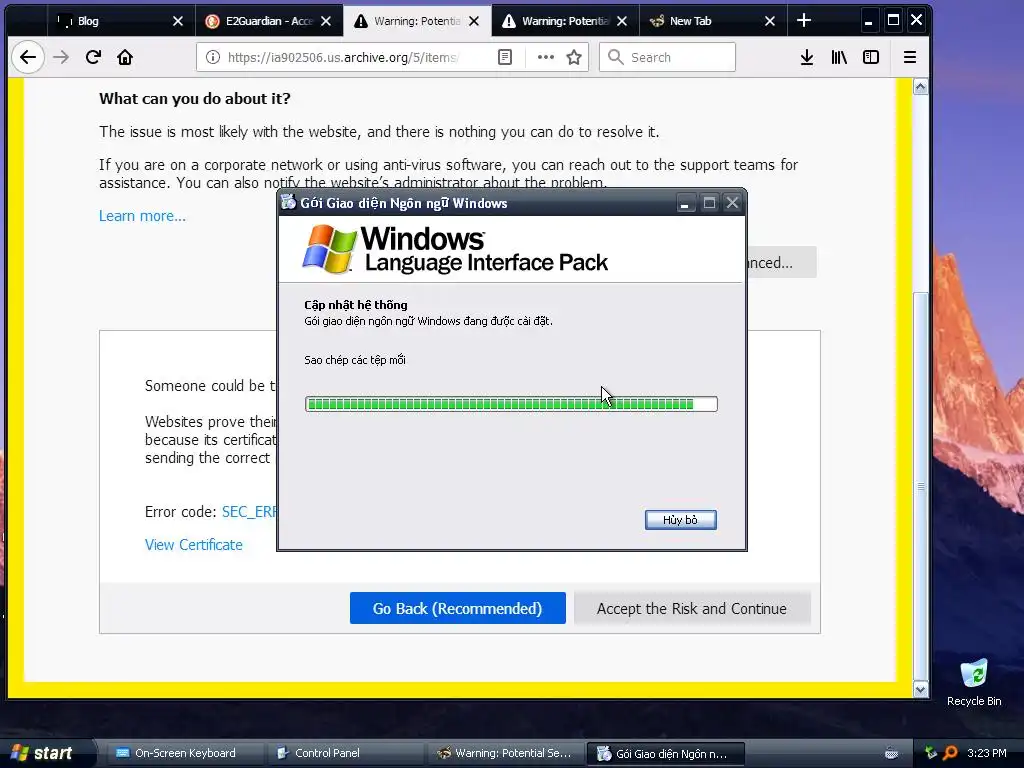Open the downloads arrow icon
Screen dimensions: 1024x768
[807, 57]
